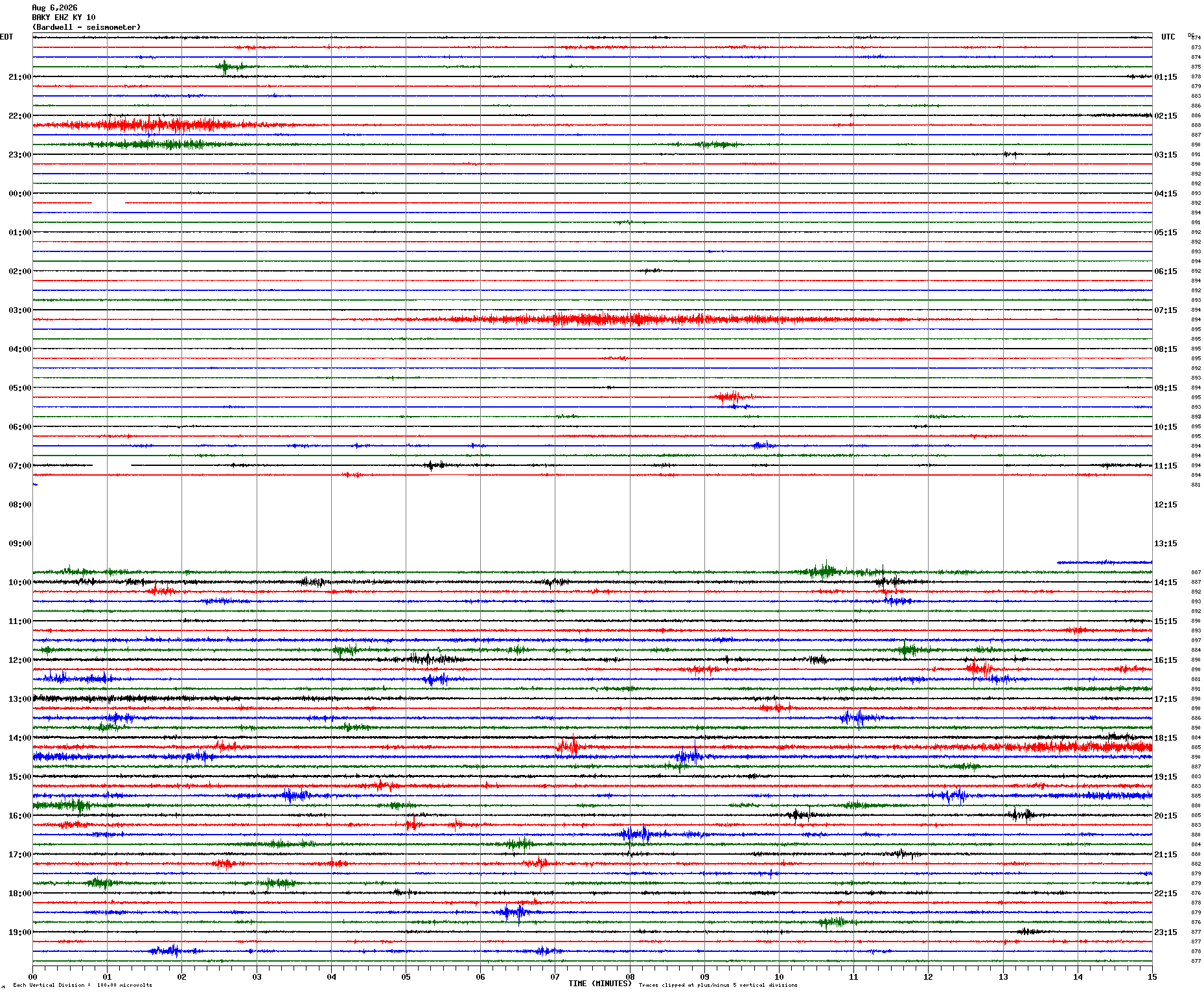Click the date header "Aug 6,2026"

[54, 8]
